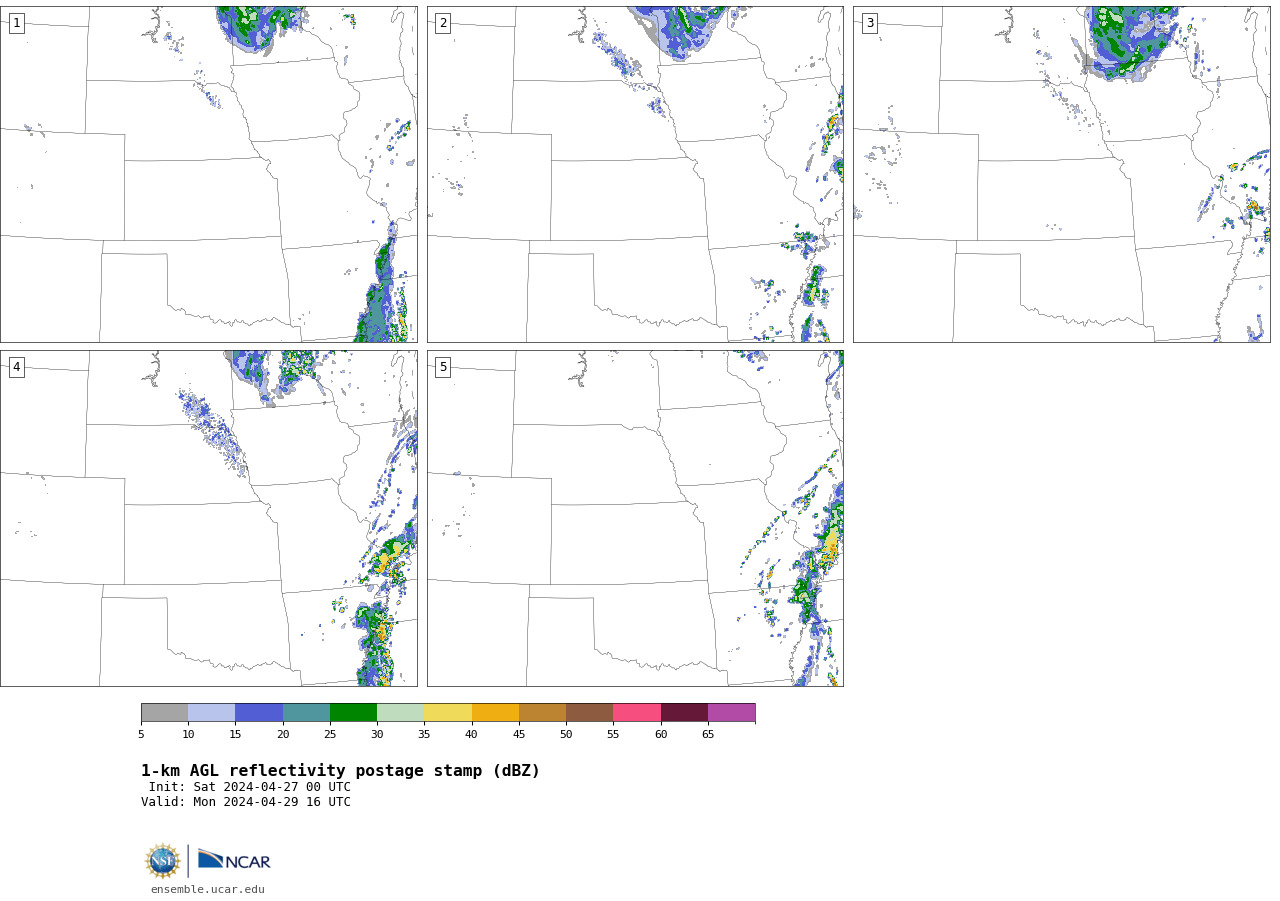The image size is (1280, 901).
Task: Click the blue 15-20 dBZ swatch
Action: [259, 713]
